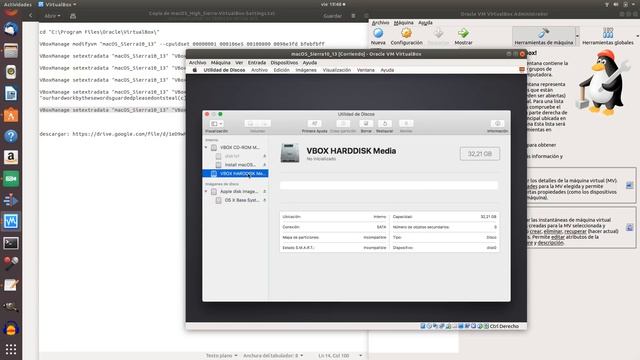Open Ubuntu Software from dock
The height and width of the screenshot is (360, 640).
tap(11, 115)
